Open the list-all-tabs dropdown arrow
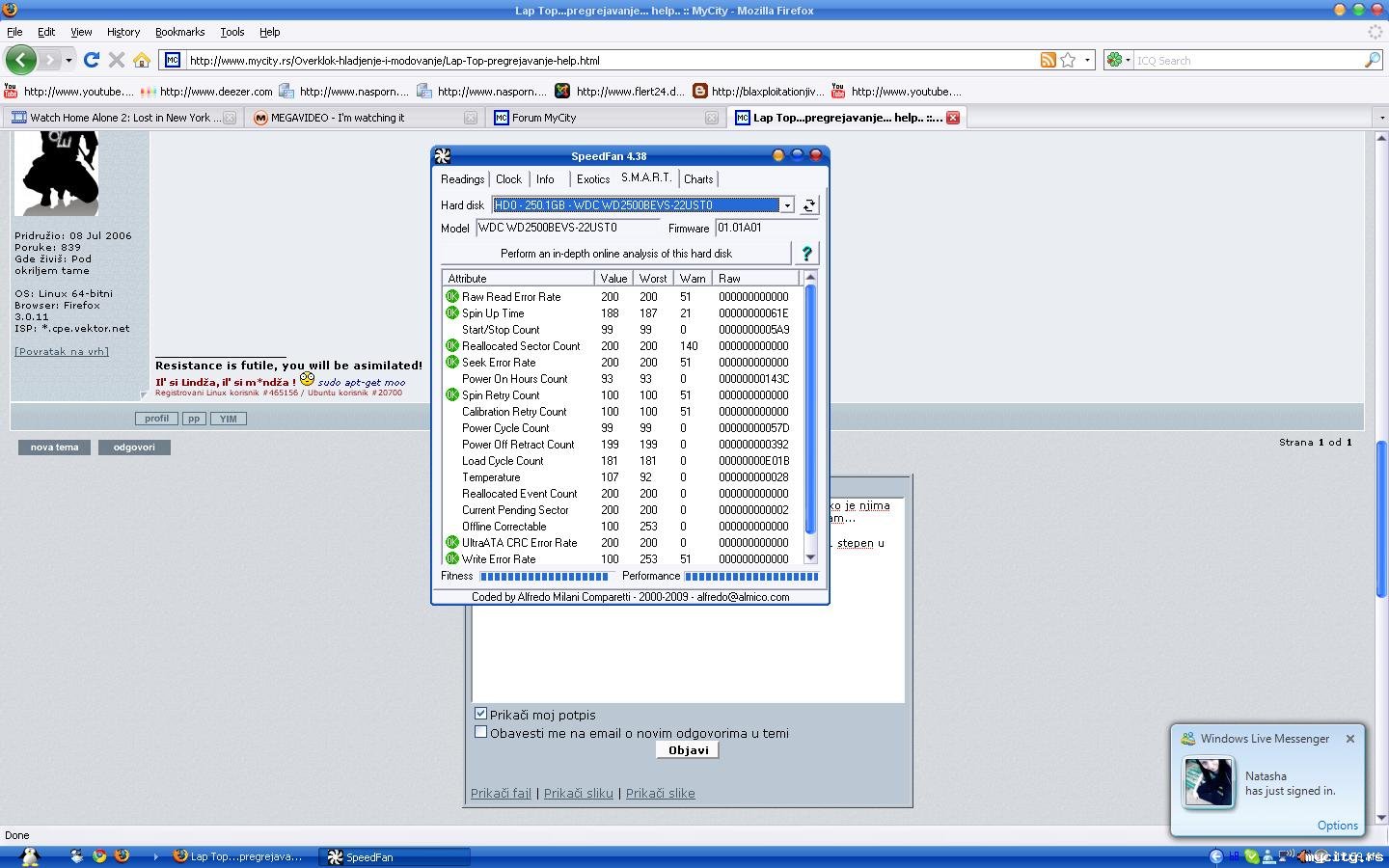This screenshot has height=868, width=1389. 1380,118
